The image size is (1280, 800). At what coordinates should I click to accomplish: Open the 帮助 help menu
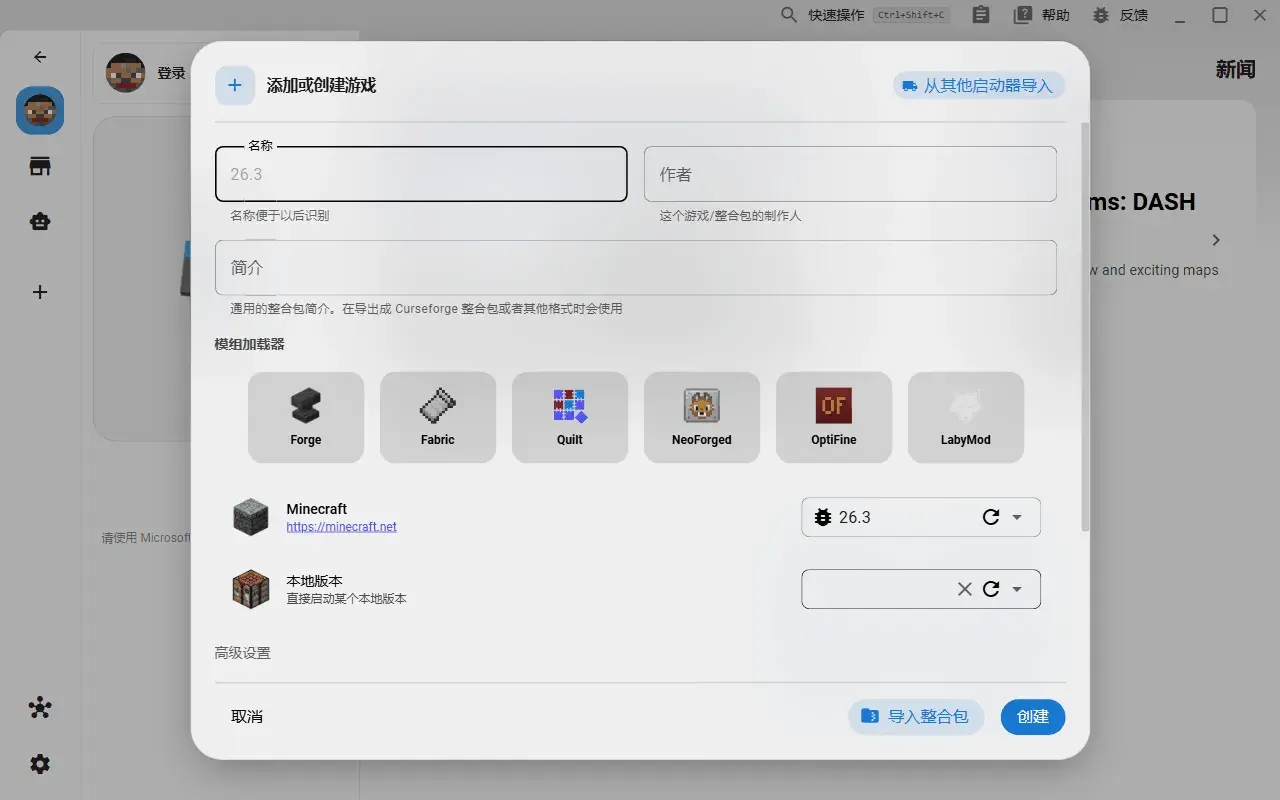tap(1042, 15)
